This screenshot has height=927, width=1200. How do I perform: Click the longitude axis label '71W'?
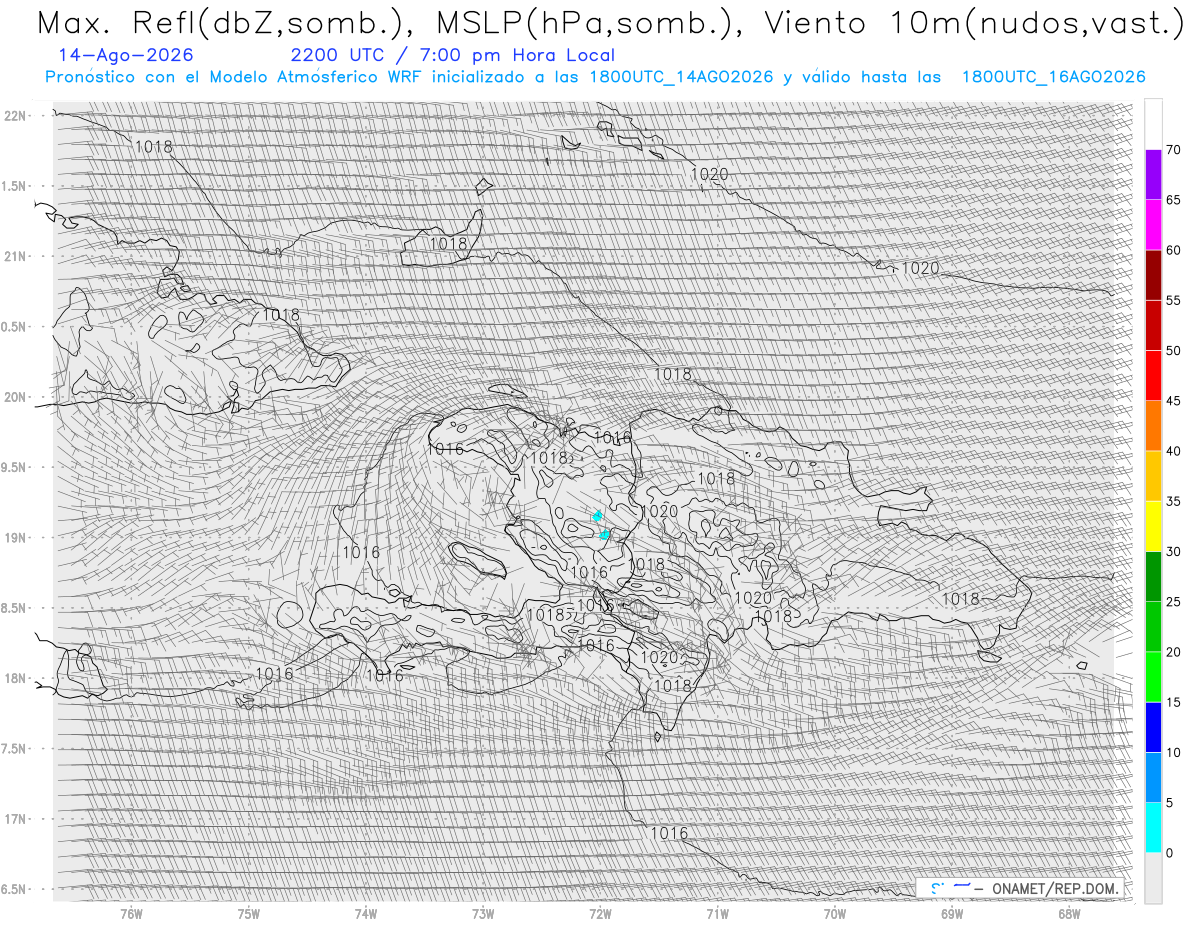(x=717, y=913)
